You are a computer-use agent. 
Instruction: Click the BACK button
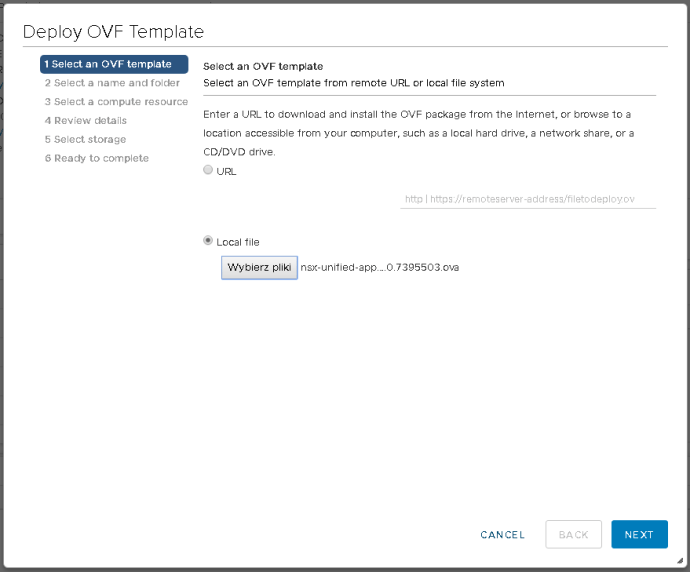[573, 534]
